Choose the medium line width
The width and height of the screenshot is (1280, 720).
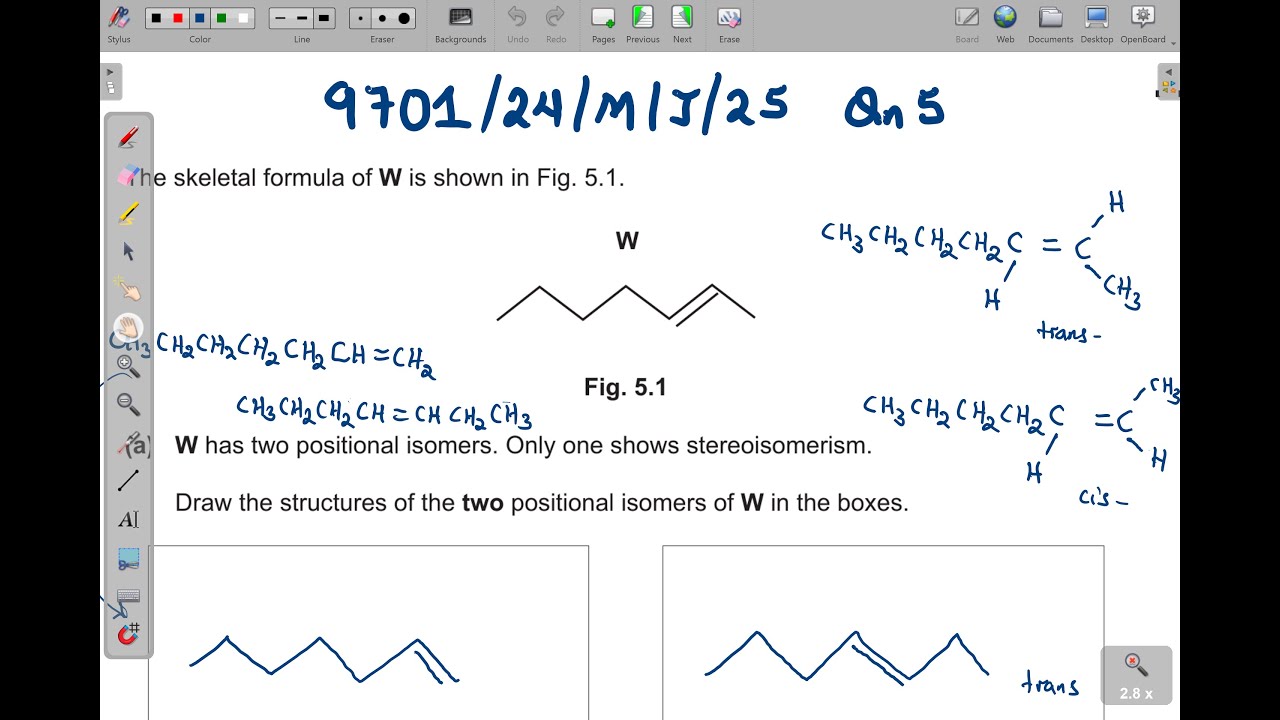(302, 18)
